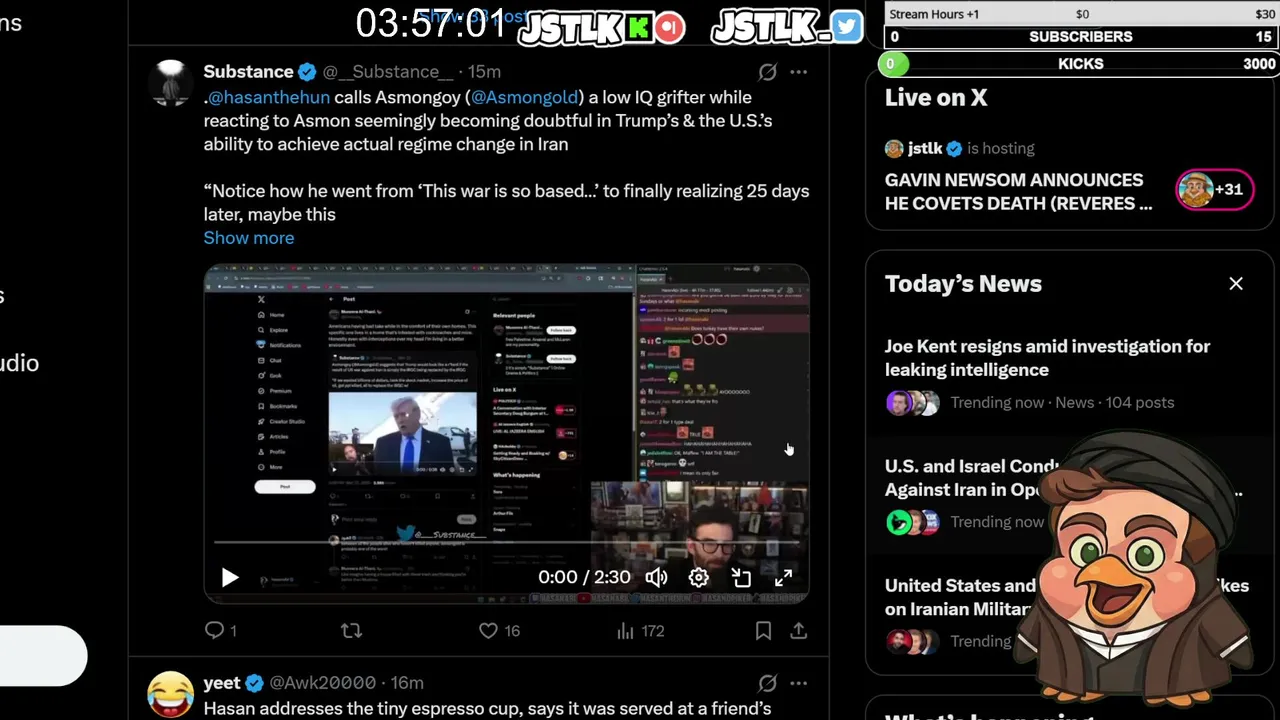Click the KICKS goal bar
1280x720 pixels.
[x=1080, y=64]
